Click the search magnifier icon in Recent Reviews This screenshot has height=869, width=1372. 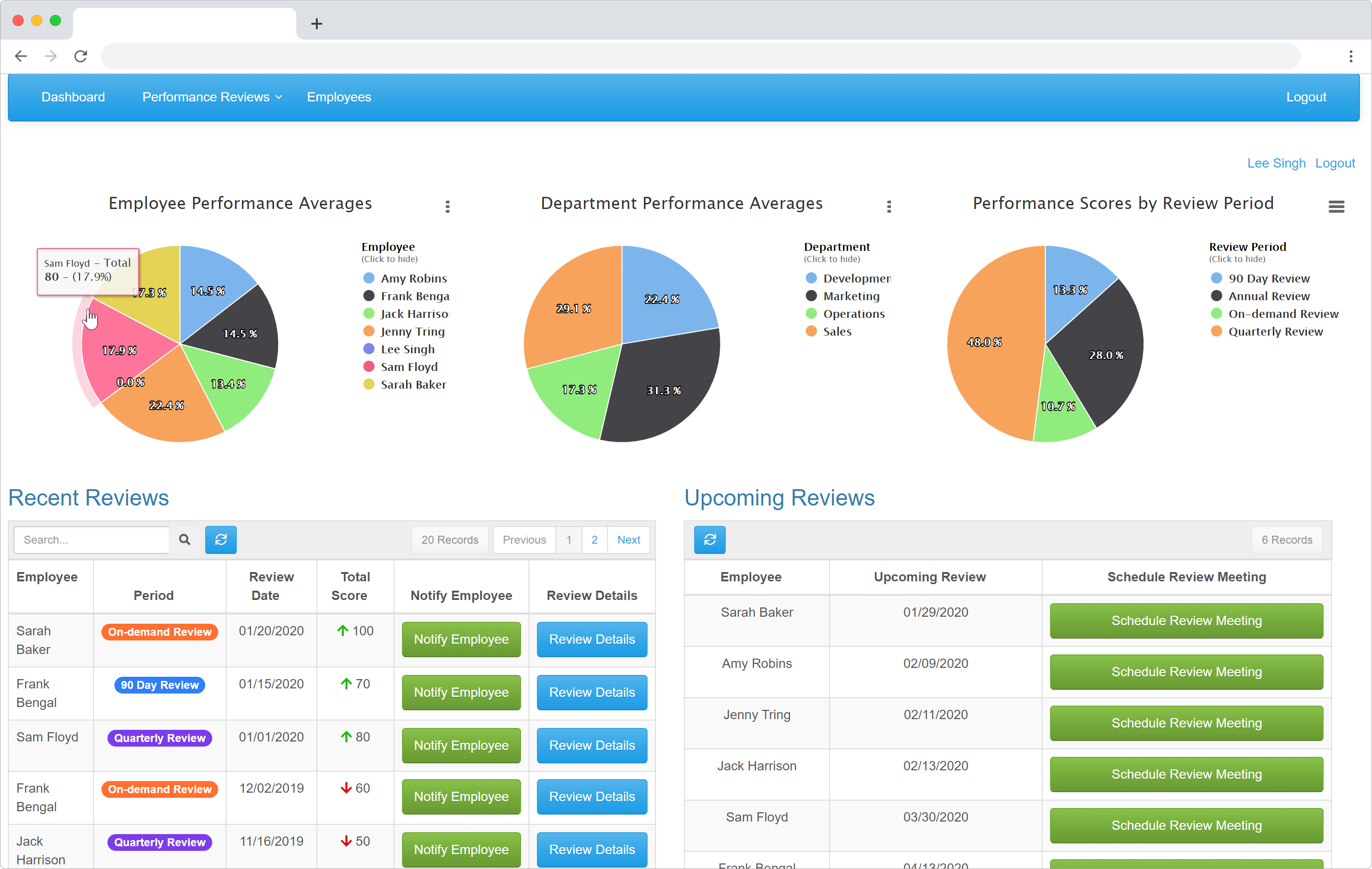[x=184, y=539]
